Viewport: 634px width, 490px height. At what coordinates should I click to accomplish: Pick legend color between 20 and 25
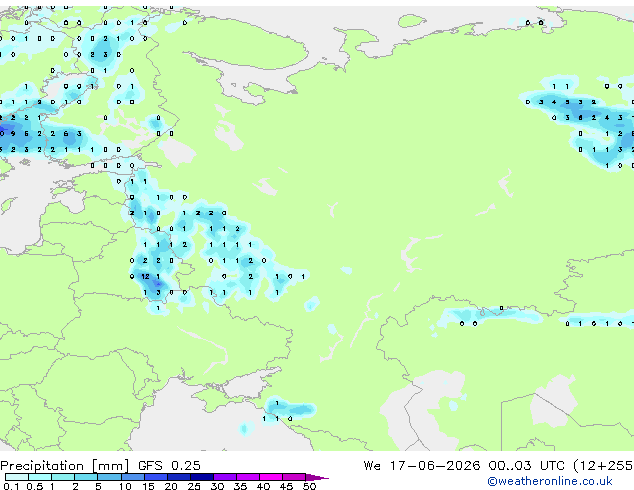click(x=179, y=477)
